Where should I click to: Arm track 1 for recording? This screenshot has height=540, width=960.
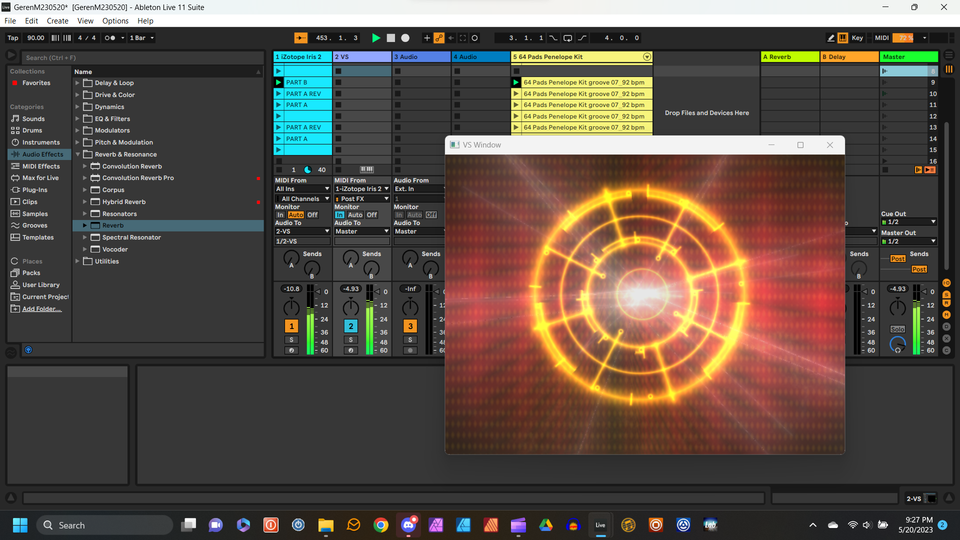coord(291,351)
